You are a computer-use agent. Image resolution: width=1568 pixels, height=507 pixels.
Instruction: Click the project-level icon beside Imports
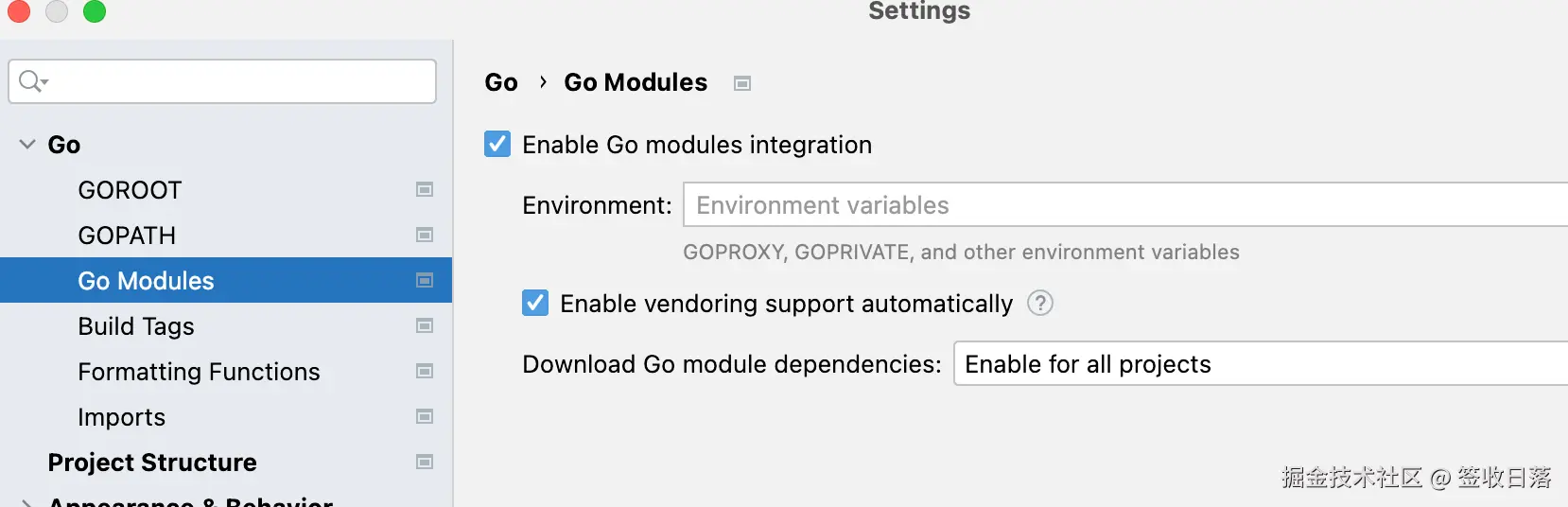(425, 417)
